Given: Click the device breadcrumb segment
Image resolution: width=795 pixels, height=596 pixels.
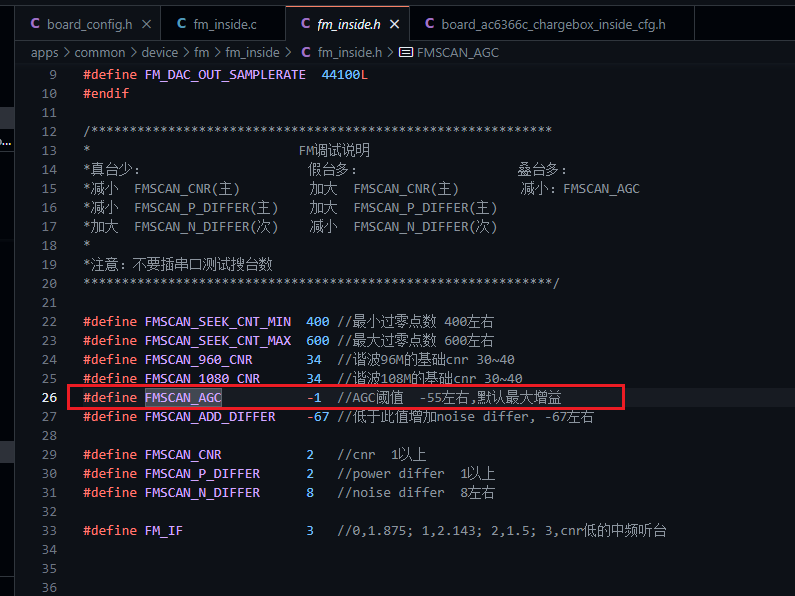Looking at the screenshot, I should [x=160, y=53].
